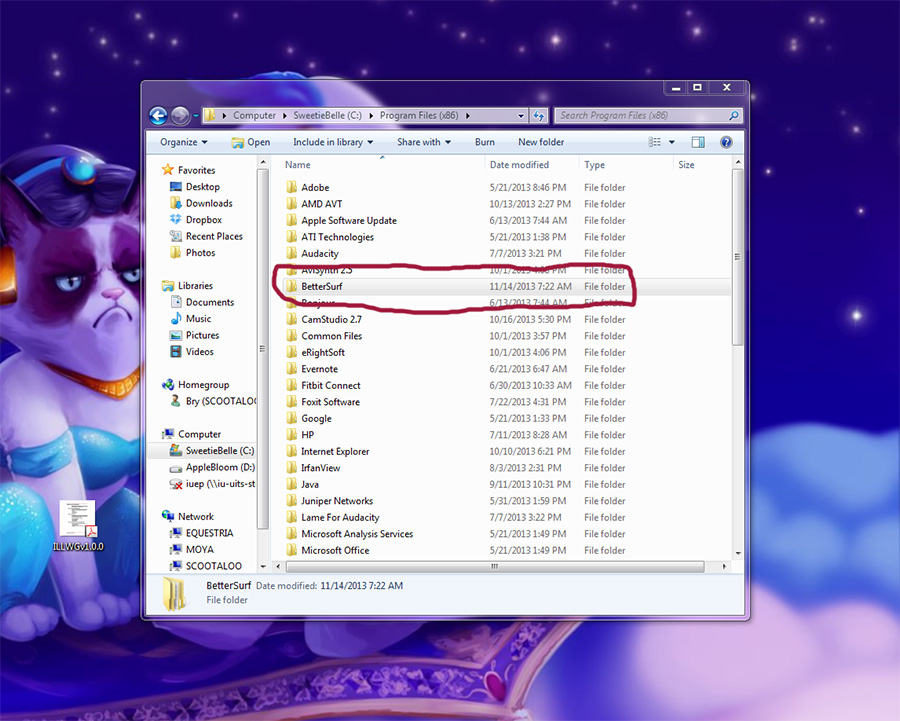900x721 pixels.
Task: Select the Audacity folder
Action: 320,254
